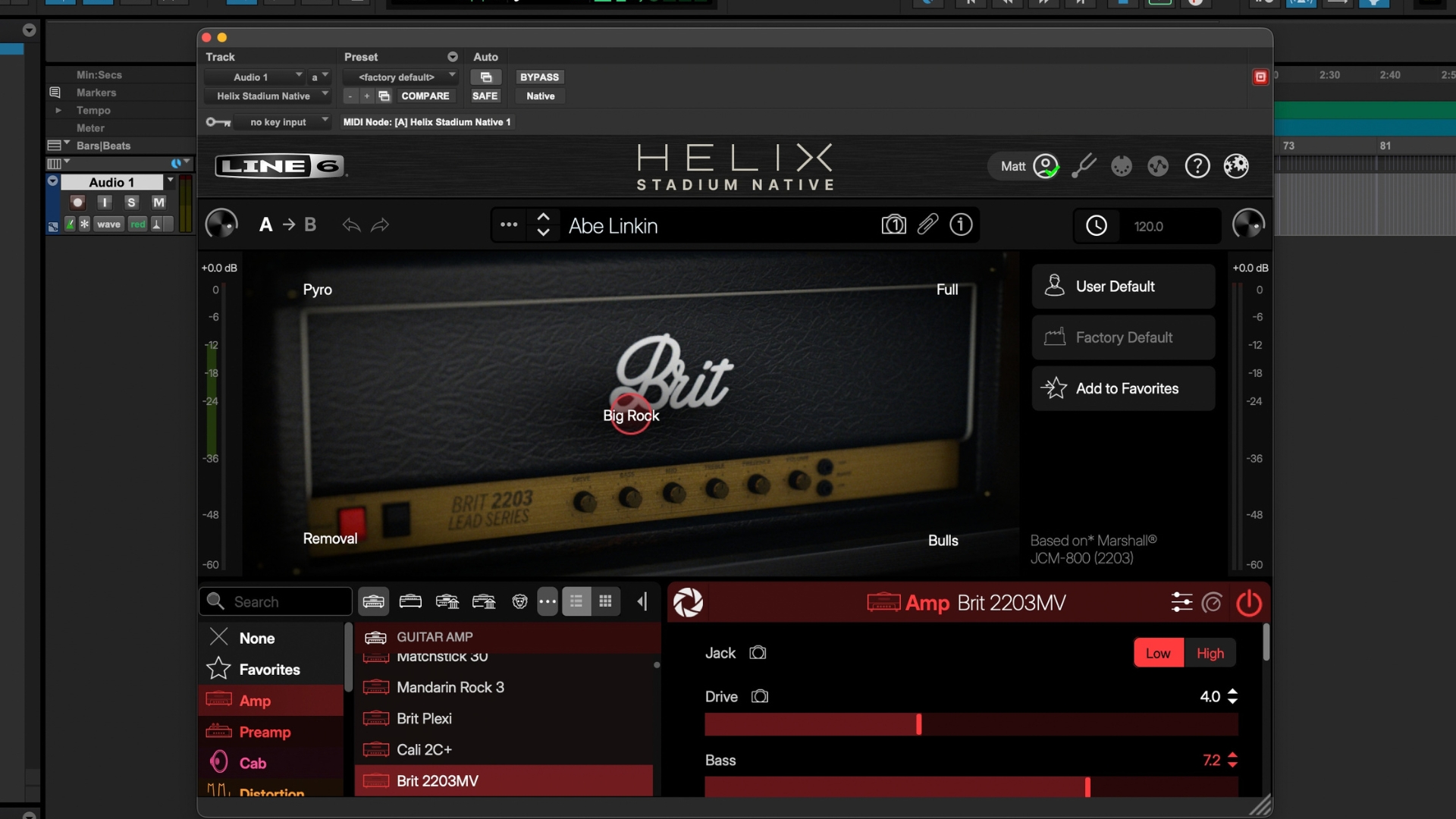This screenshot has height=819, width=1456.
Task: Open preset info icon
Action: pos(961,225)
